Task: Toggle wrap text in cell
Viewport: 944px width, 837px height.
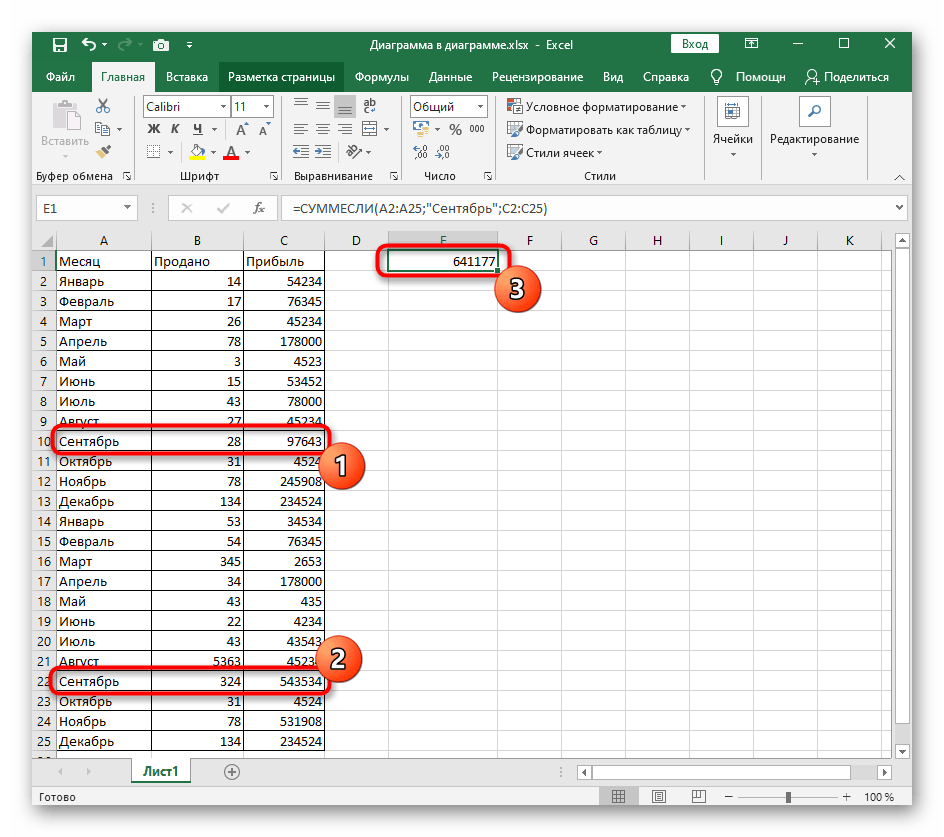Action: [370, 106]
